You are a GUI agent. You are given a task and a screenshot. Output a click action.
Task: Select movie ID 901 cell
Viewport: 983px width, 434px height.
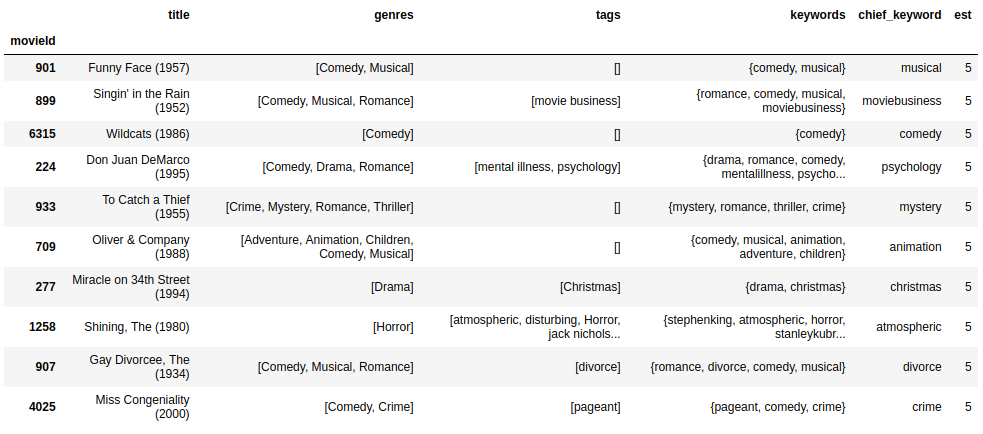click(x=45, y=68)
